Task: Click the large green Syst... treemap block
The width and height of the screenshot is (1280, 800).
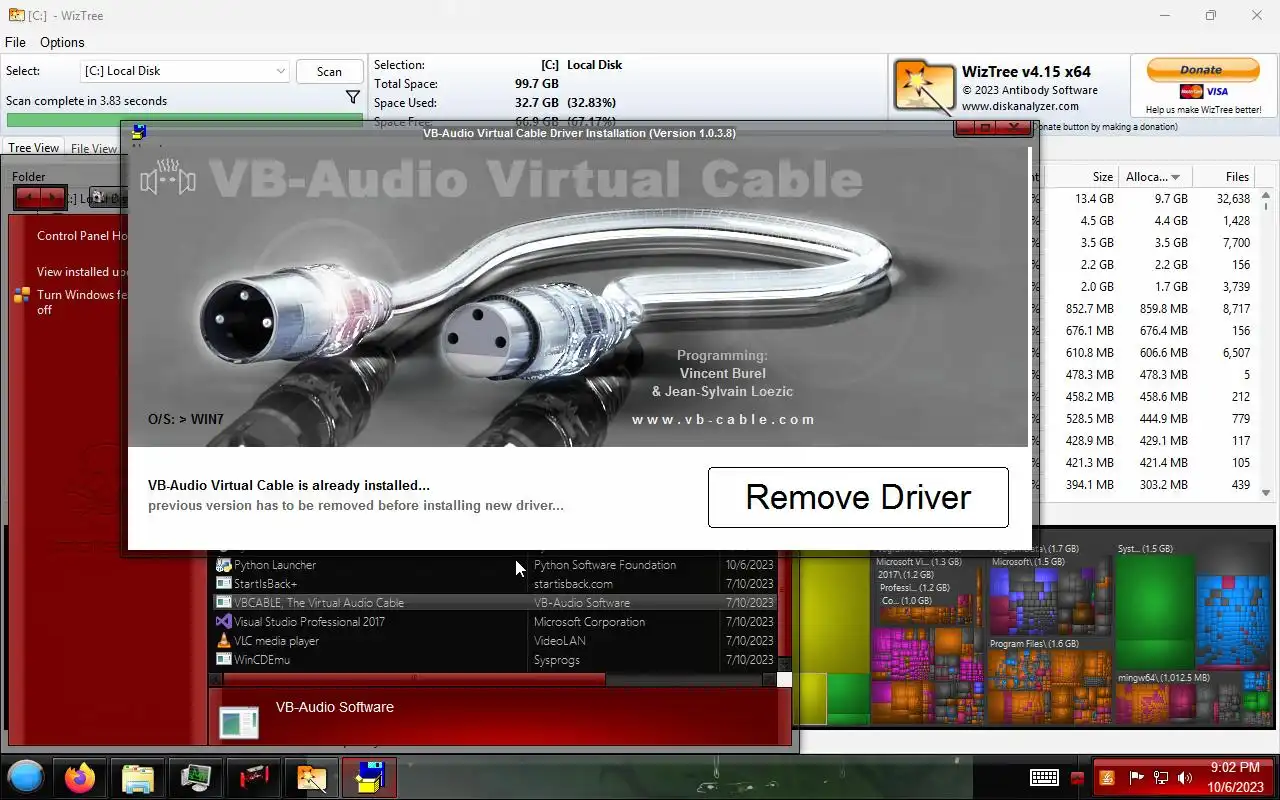Action: (x=1155, y=610)
